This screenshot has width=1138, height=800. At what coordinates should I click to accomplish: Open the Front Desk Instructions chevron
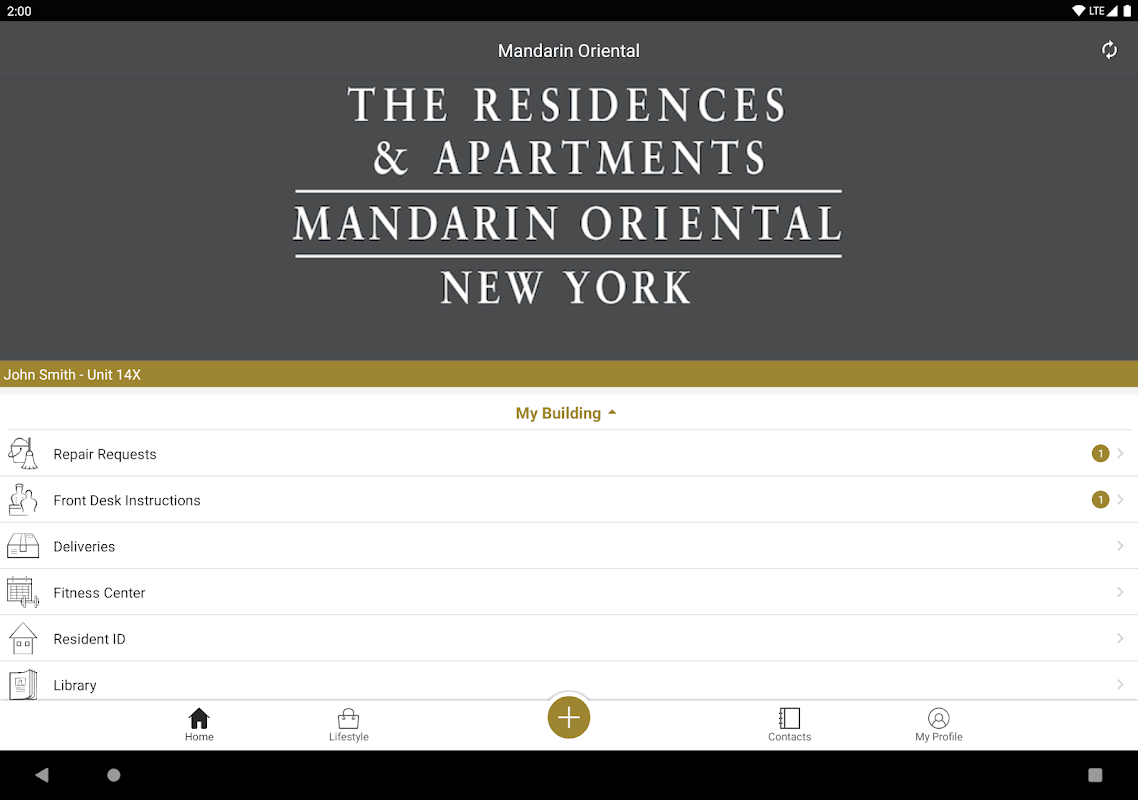tap(1120, 500)
